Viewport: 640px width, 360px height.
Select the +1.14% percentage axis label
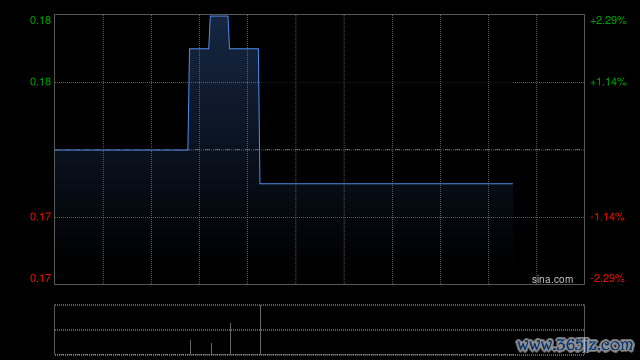(x=608, y=82)
